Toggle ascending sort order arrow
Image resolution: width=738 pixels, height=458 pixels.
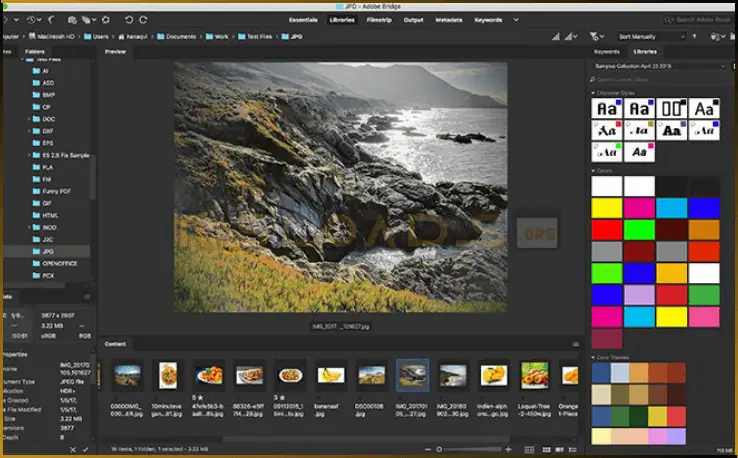tap(694, 36)
